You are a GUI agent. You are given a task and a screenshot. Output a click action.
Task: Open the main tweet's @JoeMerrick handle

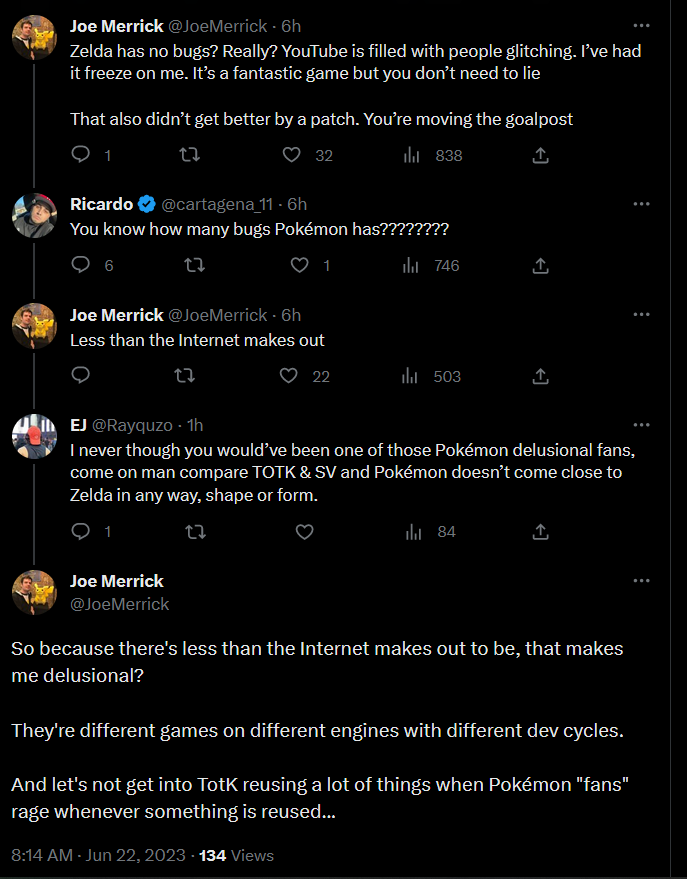point(120,604)
